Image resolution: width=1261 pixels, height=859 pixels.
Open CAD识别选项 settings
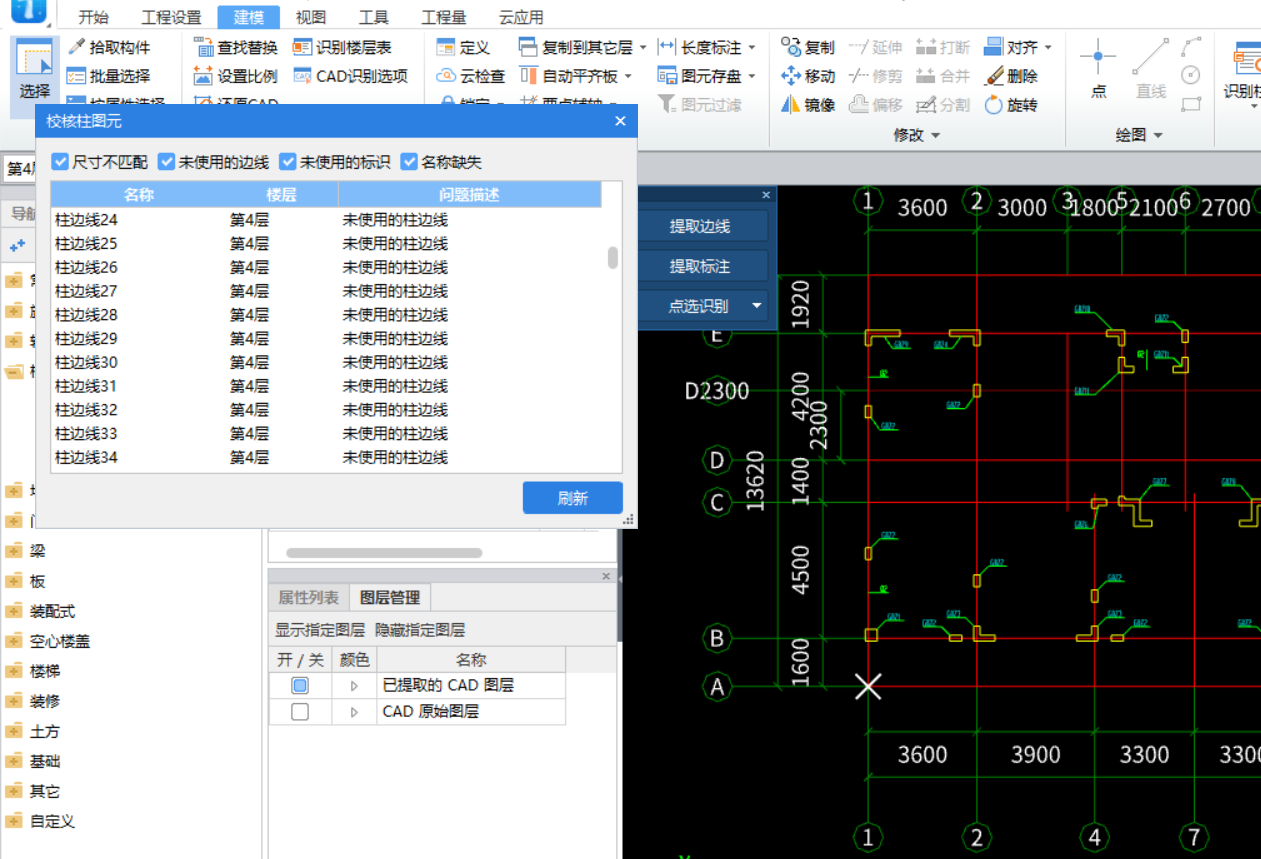click(350, 76)
